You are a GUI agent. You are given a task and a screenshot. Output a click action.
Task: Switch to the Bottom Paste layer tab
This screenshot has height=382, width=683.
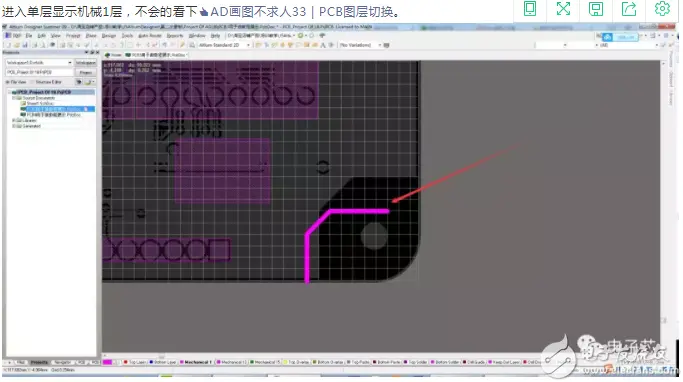pos(387,362)
